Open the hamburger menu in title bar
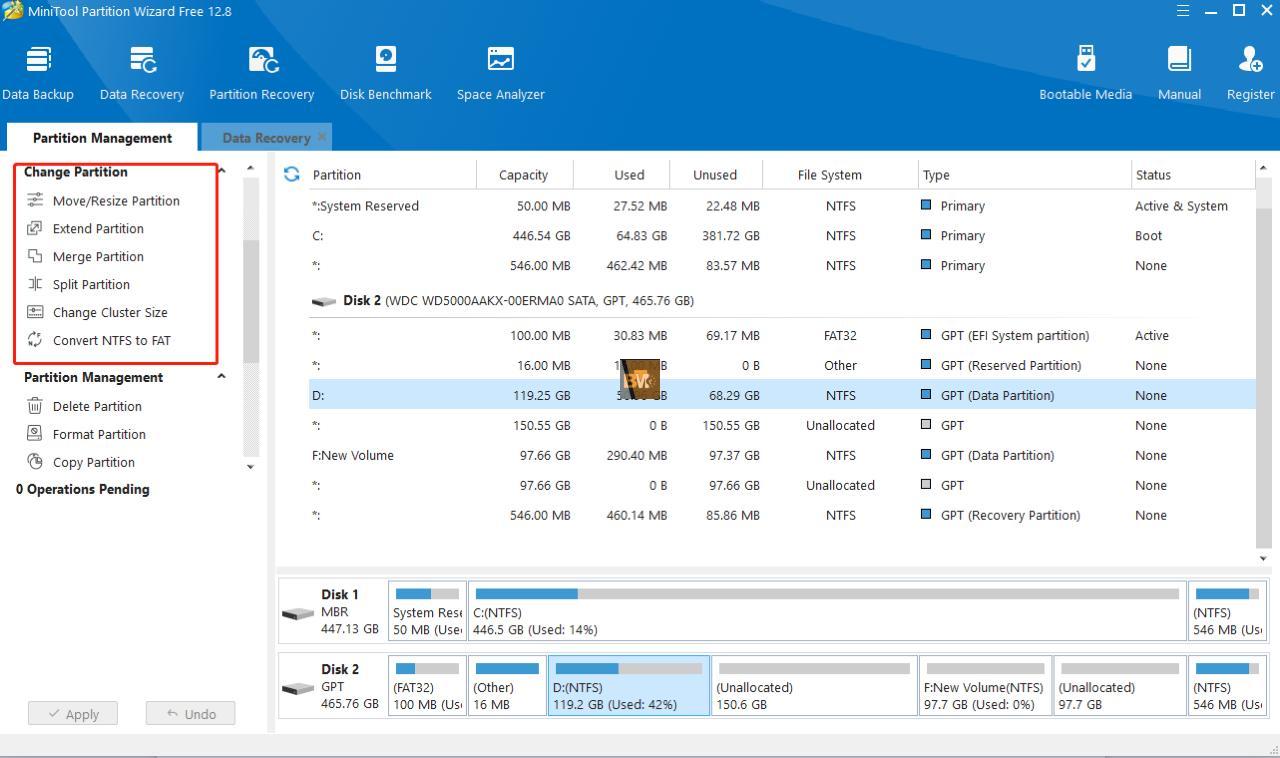The image size is (1280, 758). (1183, 11)
